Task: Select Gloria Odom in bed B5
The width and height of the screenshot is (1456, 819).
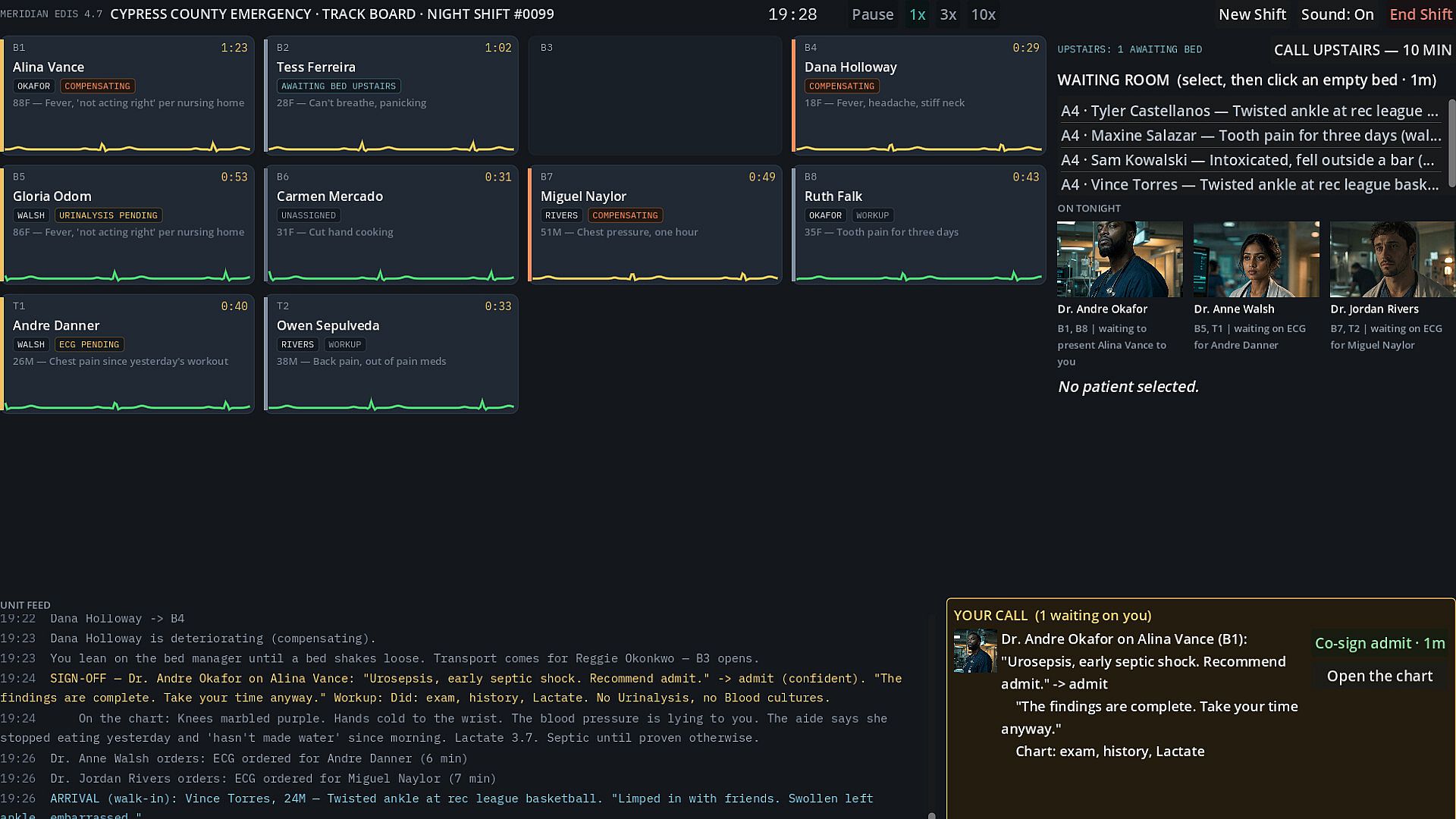Action: point(127,224)
